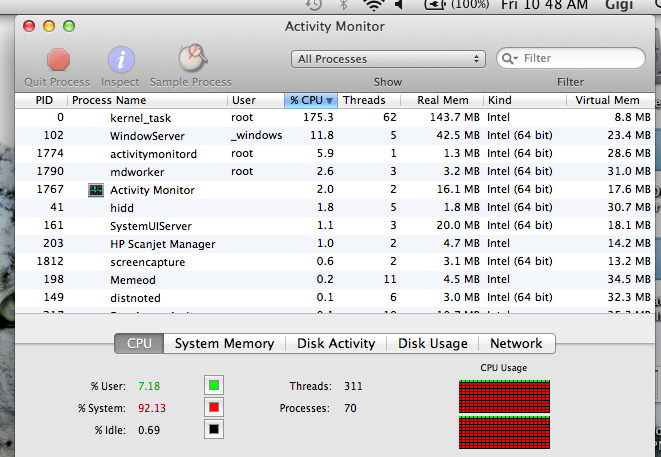Click the clock showing Fri 10:48 AM
Viewport: 661px width, 457px height.
pos(544,5)
